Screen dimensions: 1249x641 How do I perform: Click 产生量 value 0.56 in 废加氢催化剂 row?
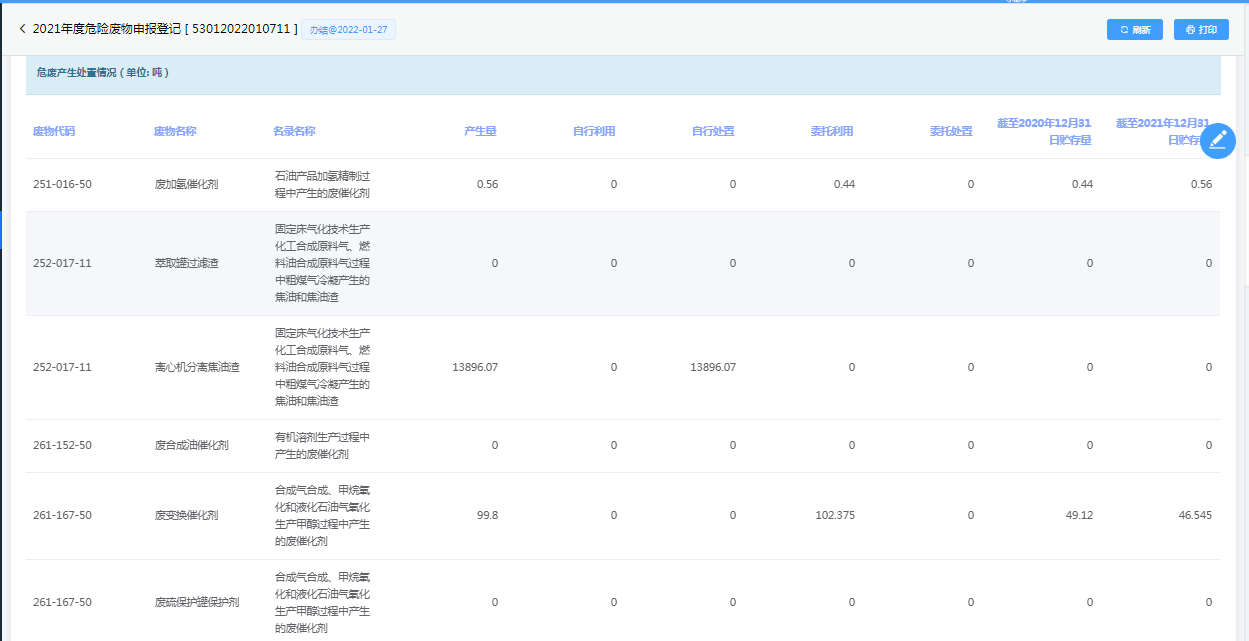pos(487,184)
